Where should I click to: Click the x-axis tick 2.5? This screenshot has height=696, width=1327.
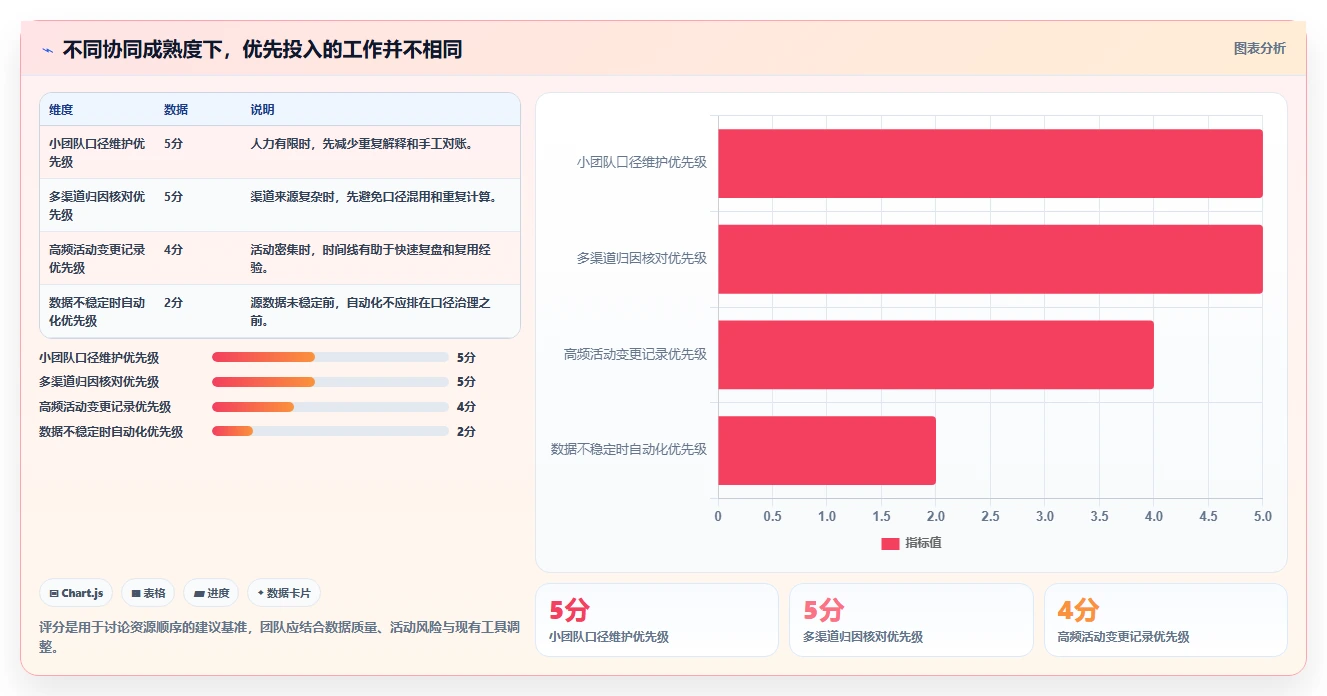[991, 517]
